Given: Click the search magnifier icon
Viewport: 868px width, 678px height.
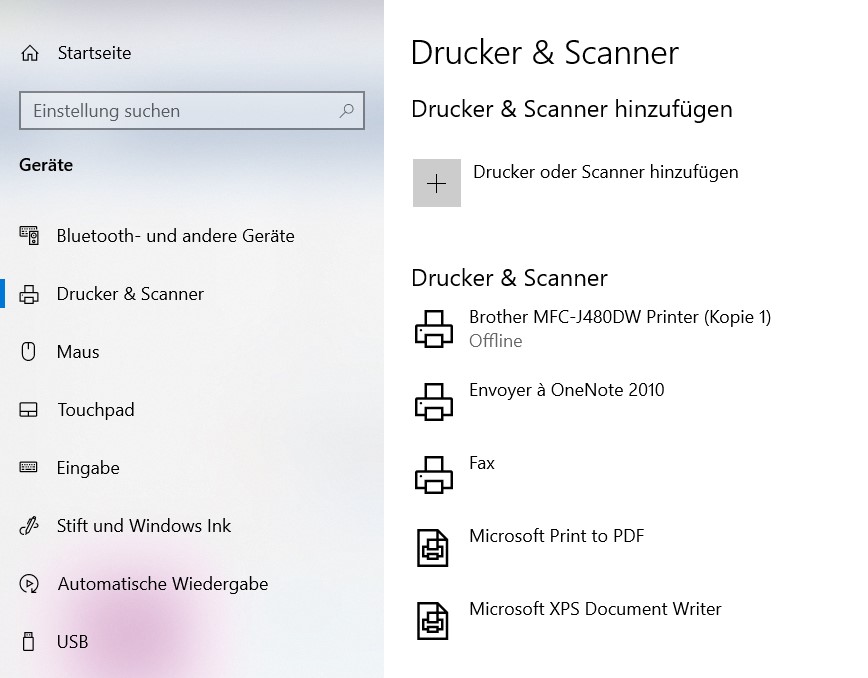Looking at the screenshot, I should click(x=345, y=111).
